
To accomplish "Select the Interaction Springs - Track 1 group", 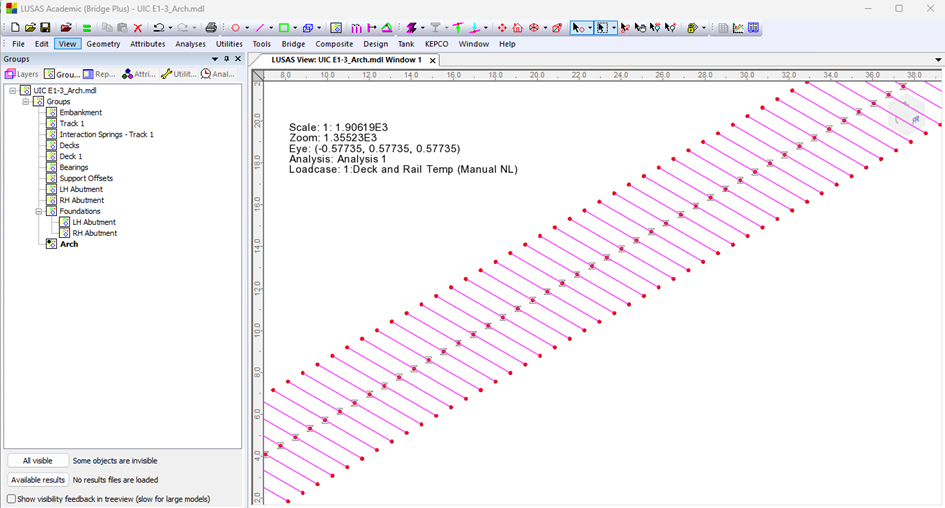I will (x=106, y=134).
